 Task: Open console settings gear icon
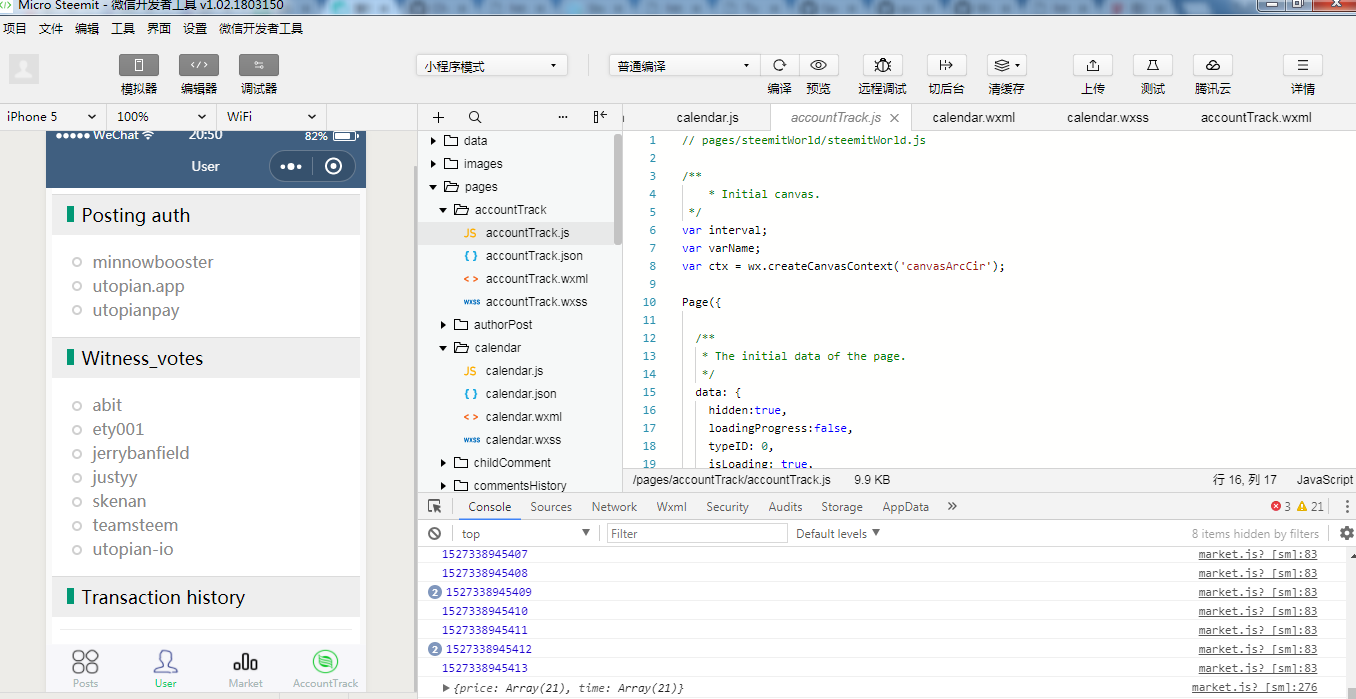(x=1347, y=534)
